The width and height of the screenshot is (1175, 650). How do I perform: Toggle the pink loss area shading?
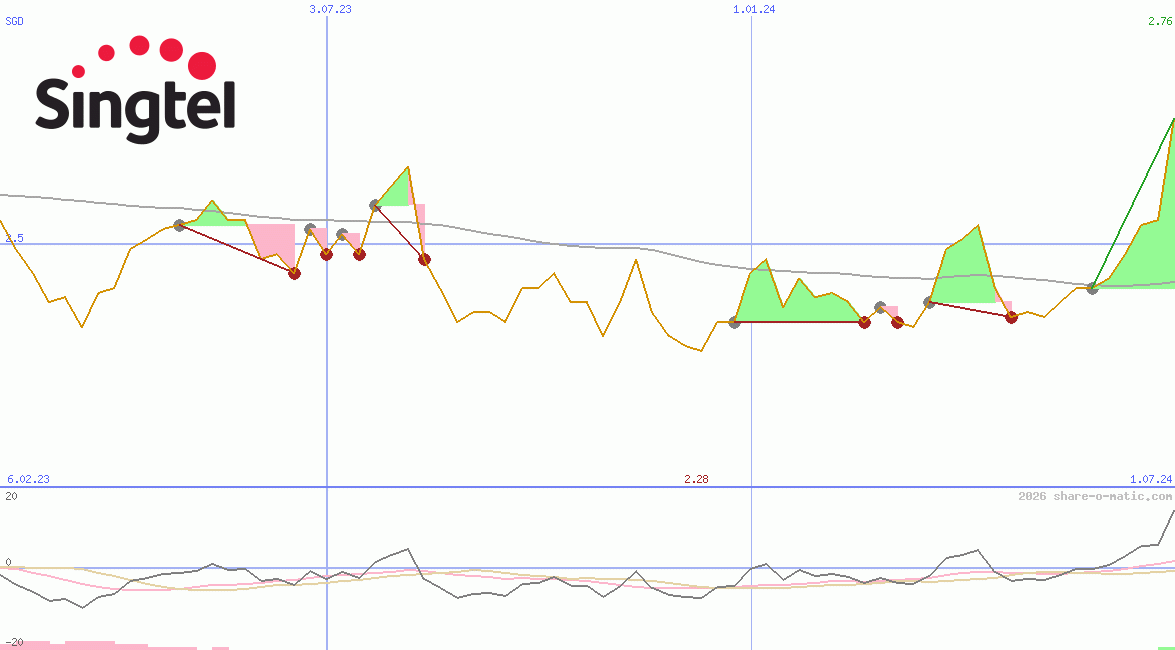click(x=270, y=240)
